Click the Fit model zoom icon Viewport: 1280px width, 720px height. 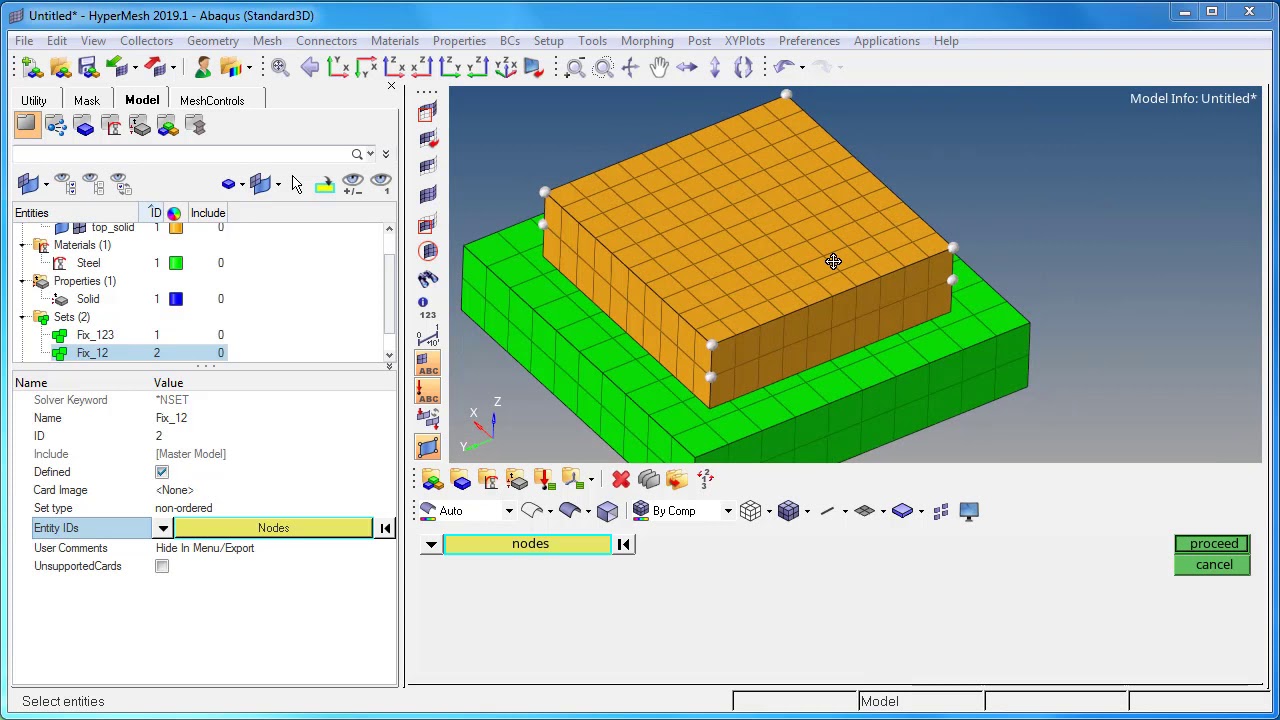[x=280, y=67]
